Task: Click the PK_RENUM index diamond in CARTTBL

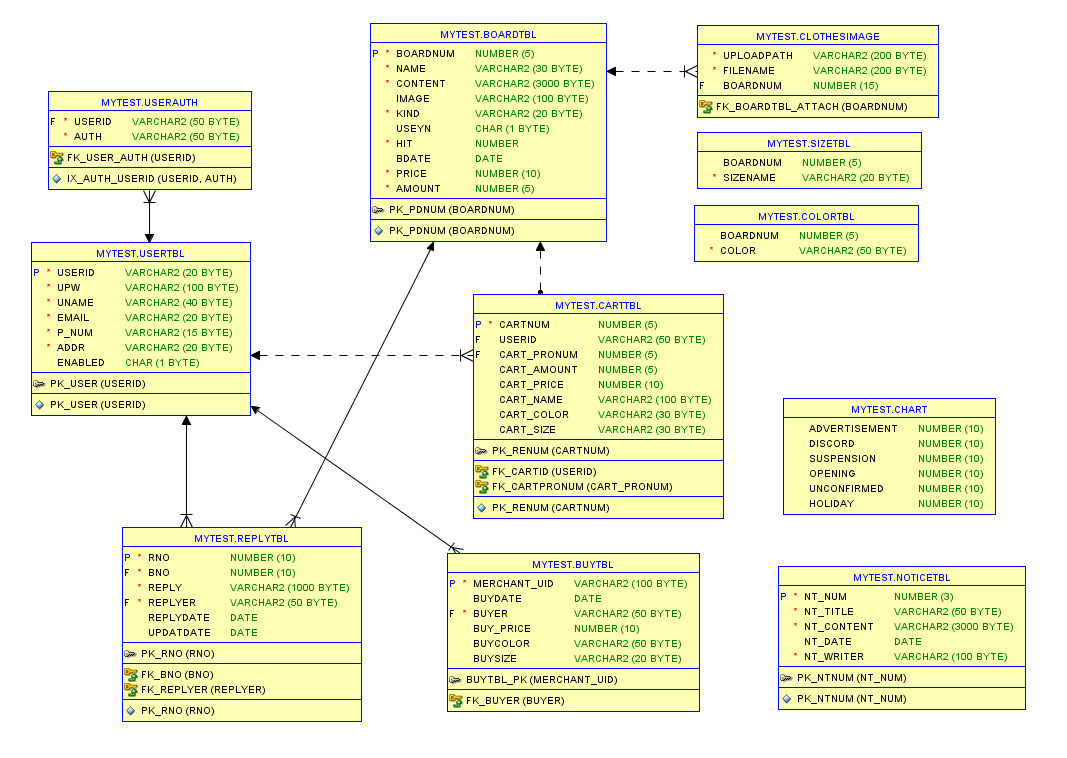Action: point(483,507)
